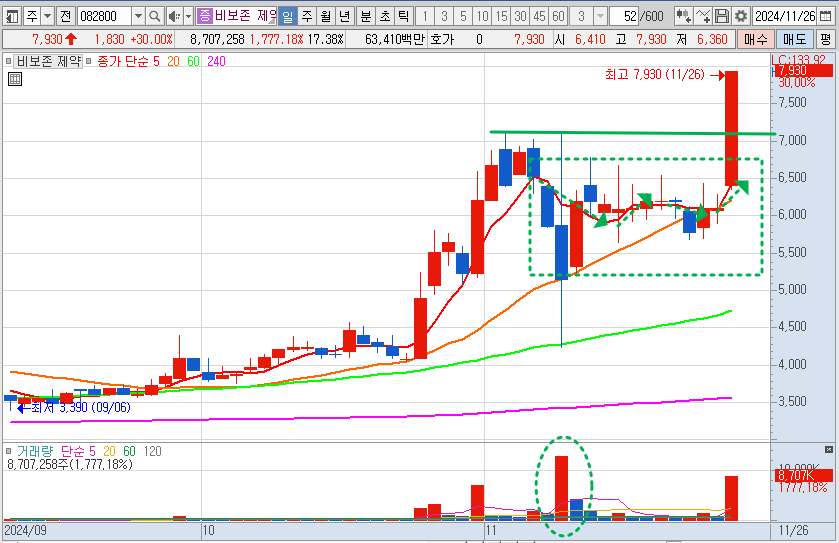Choose the 1 interval button
This screenshot has height=543, width=839.
[x=425, y=17]
